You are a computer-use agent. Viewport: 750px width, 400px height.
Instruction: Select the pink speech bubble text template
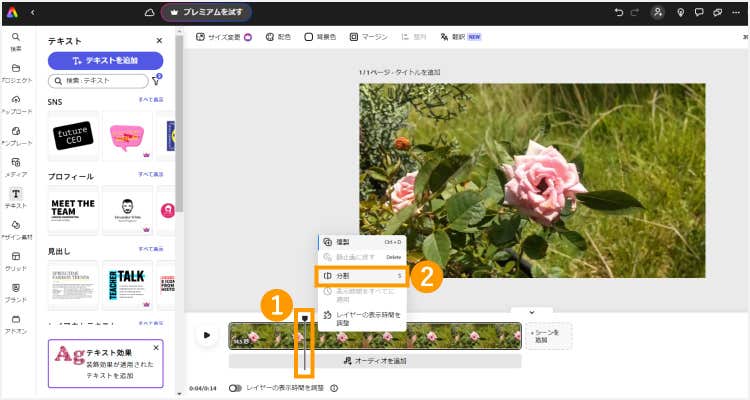click(x=127, y=136)
